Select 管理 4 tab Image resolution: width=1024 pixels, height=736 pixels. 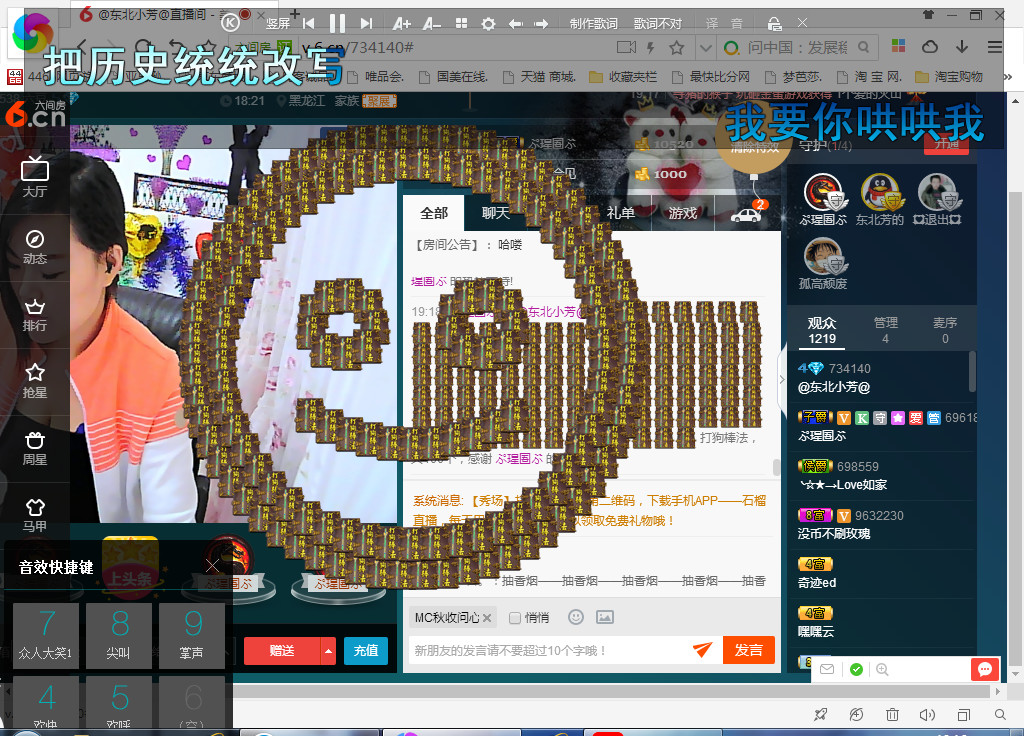886,330
